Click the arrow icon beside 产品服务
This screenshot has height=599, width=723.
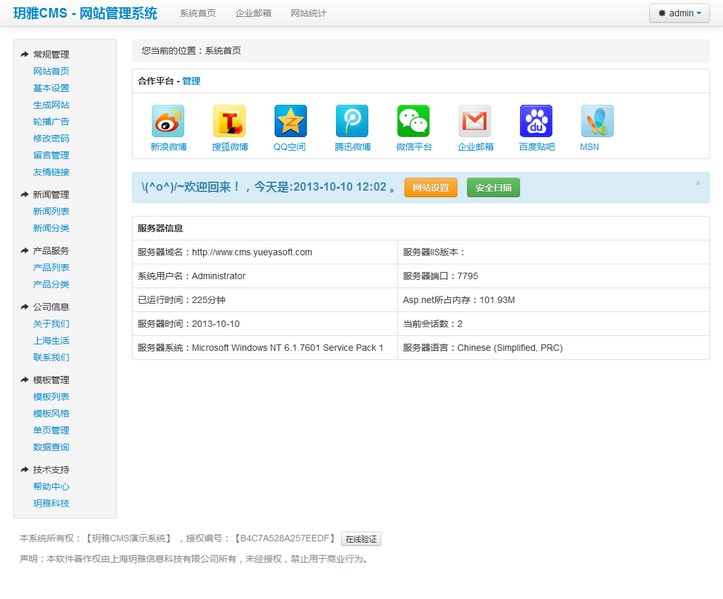click(24, 251)
